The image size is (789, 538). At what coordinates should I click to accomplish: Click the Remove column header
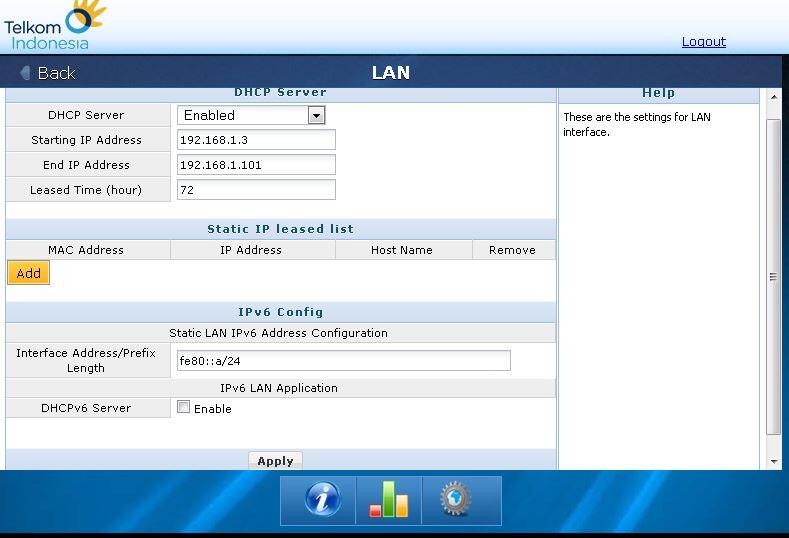point(512,250)
